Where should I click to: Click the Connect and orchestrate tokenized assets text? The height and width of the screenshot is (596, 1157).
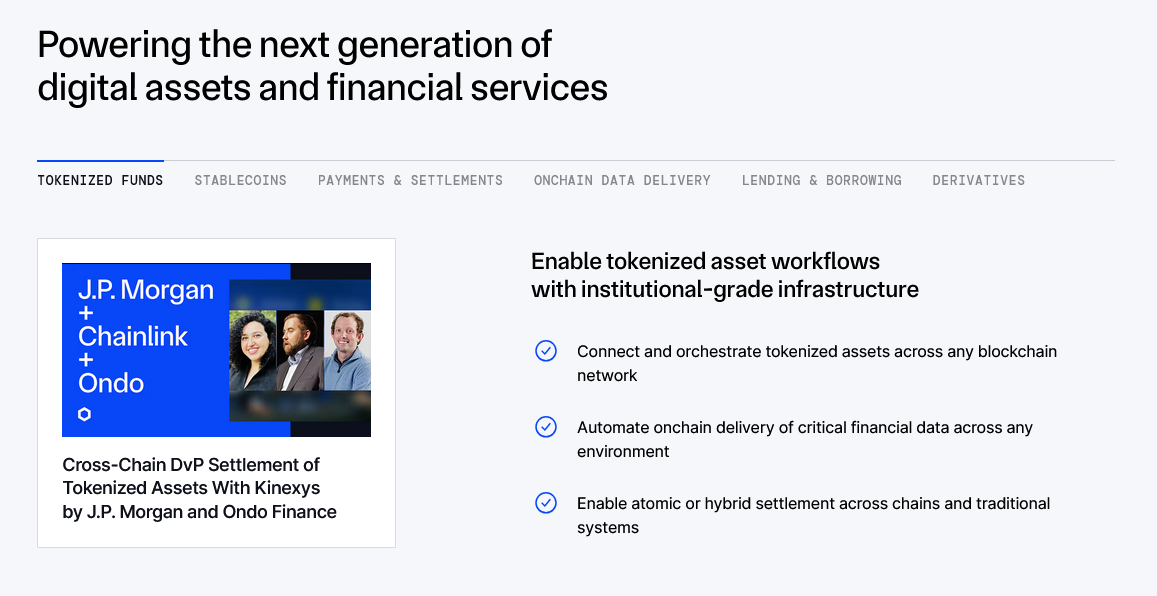817,363
